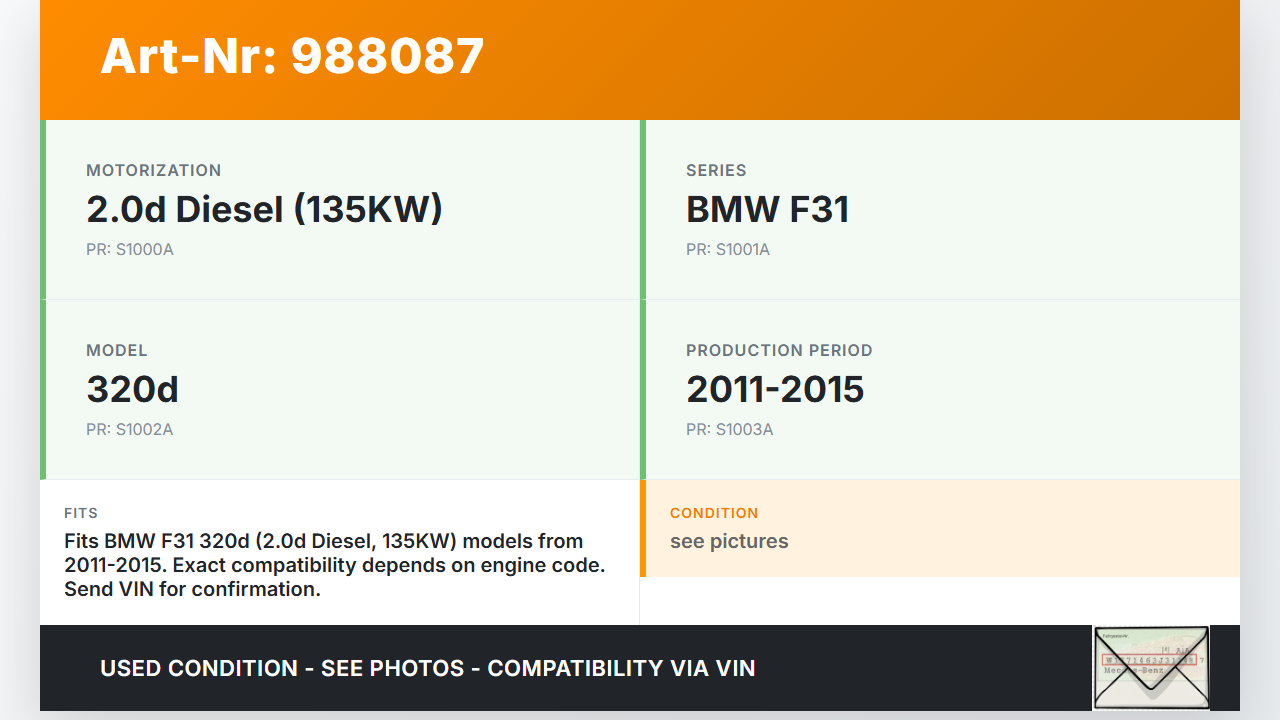Select the 320d model value

tap(132, 389)
